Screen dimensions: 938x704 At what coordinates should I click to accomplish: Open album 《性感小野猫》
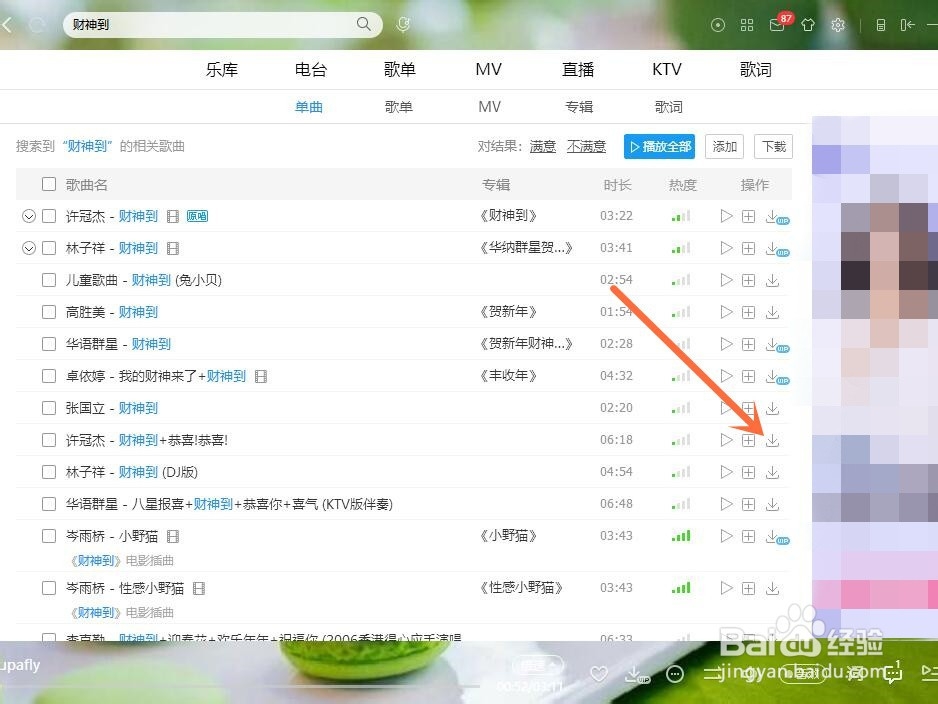click(522, 587)
